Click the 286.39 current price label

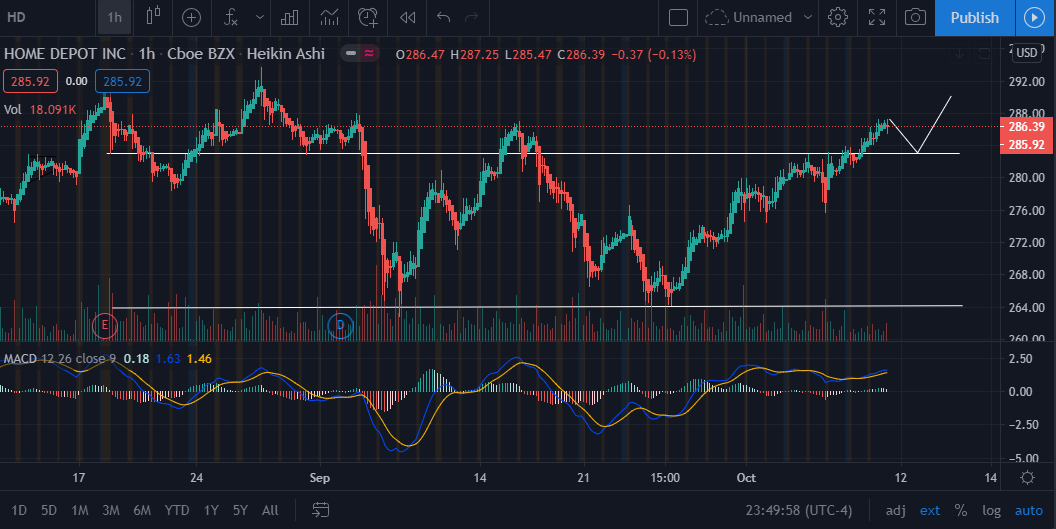coord(1026,127)
